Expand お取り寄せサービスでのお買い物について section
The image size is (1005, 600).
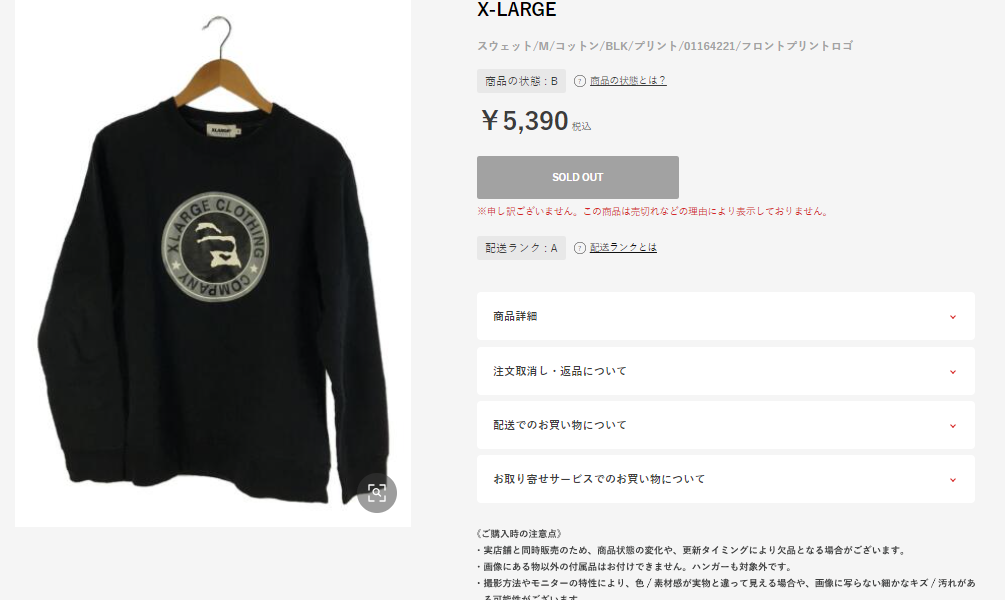pyautogui.click(x=726, y=479)
